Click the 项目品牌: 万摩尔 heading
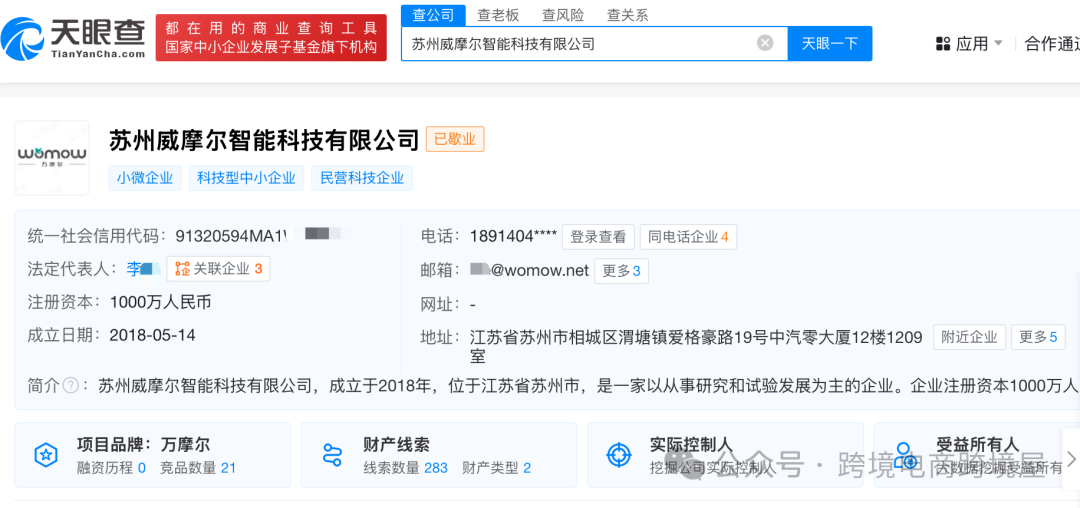The image size is (1080, 508). [x=143, y=445]
